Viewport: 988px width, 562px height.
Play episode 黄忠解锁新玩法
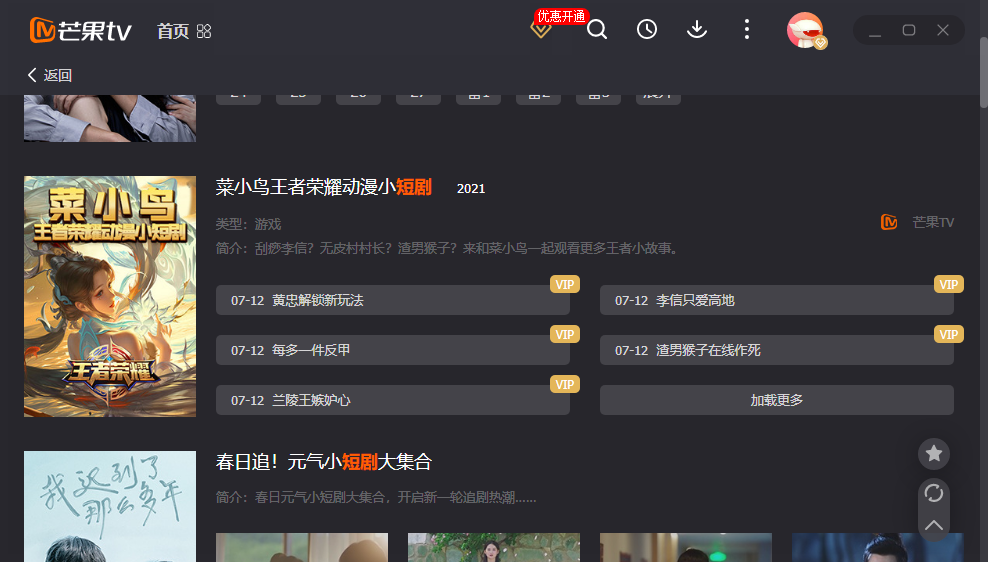point(393,300)
